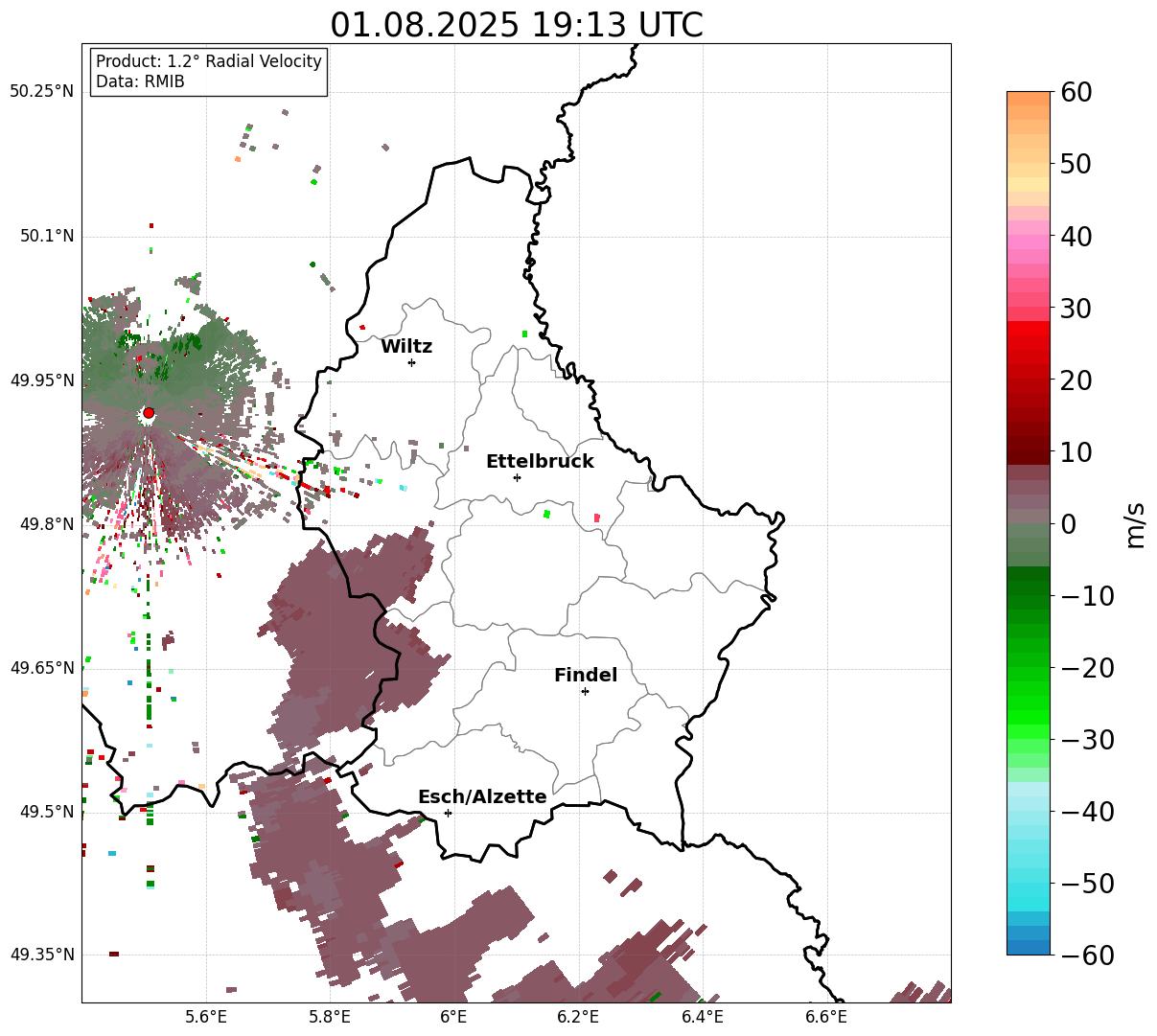Click the Data: RMIB label
Image resolution: width=1157 pixels, height=1036 pixels.
tap(140, 81)
